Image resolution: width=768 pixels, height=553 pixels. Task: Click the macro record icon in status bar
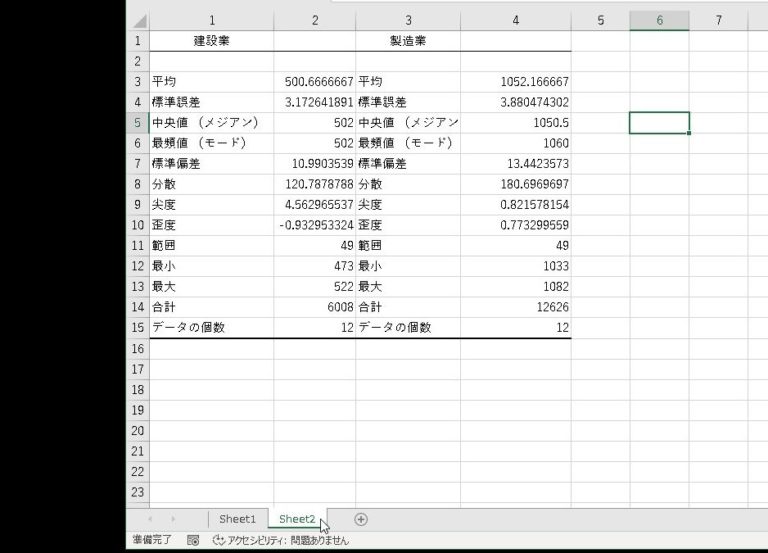[193, 540]
